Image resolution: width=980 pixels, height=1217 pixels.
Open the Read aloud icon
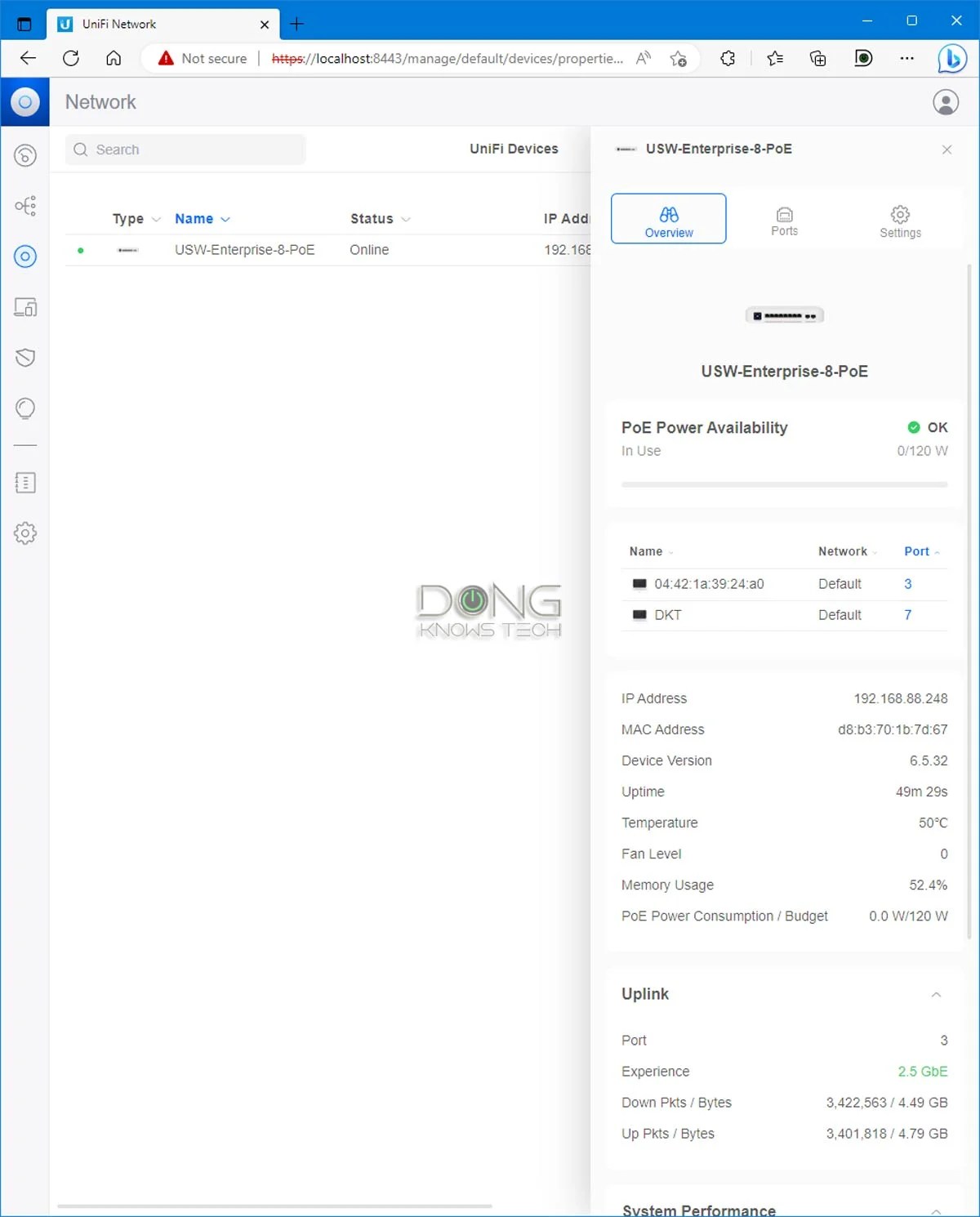pos(644,58)
